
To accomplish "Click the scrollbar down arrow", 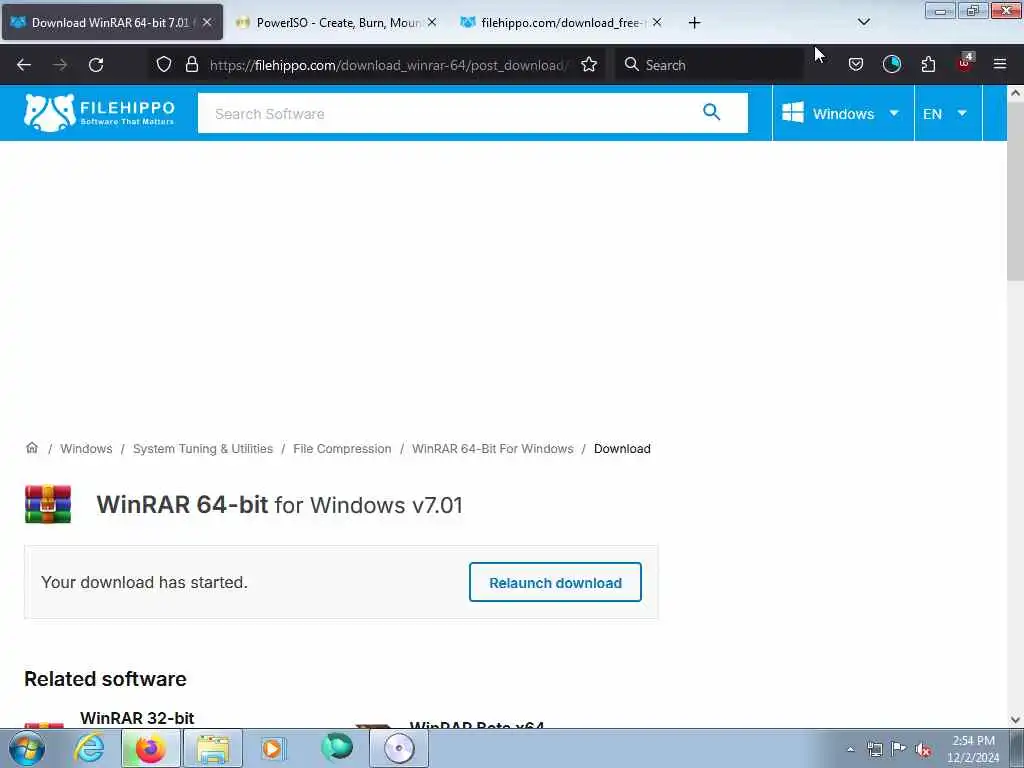I will coord(1015,720).
